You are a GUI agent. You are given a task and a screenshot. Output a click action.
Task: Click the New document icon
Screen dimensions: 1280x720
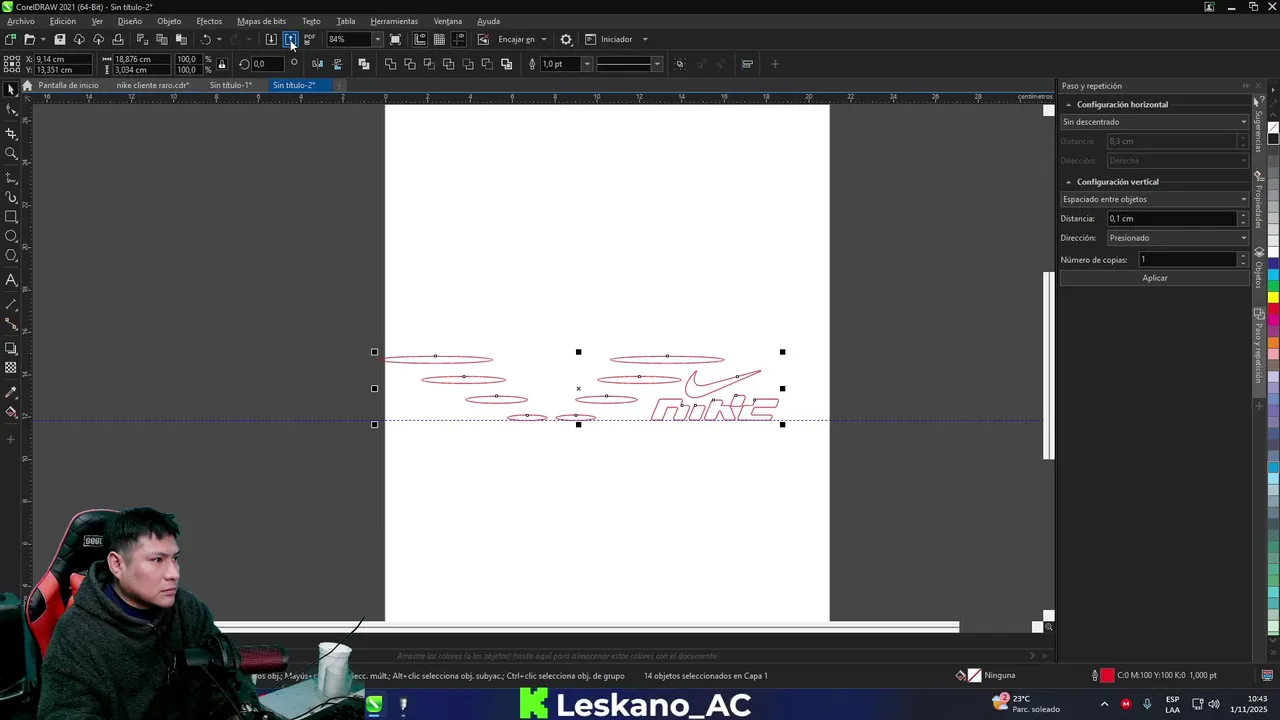point(10,39)
